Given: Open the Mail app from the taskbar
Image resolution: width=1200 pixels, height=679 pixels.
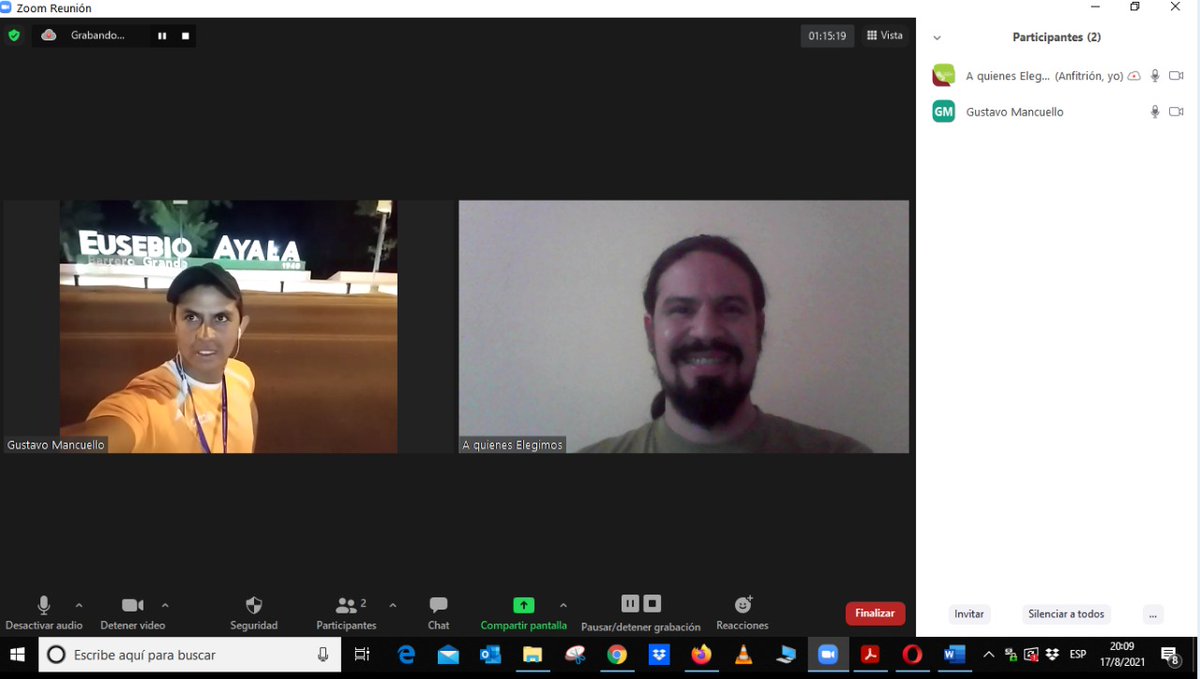Looking at the screenshot, I should coord(448,654).
